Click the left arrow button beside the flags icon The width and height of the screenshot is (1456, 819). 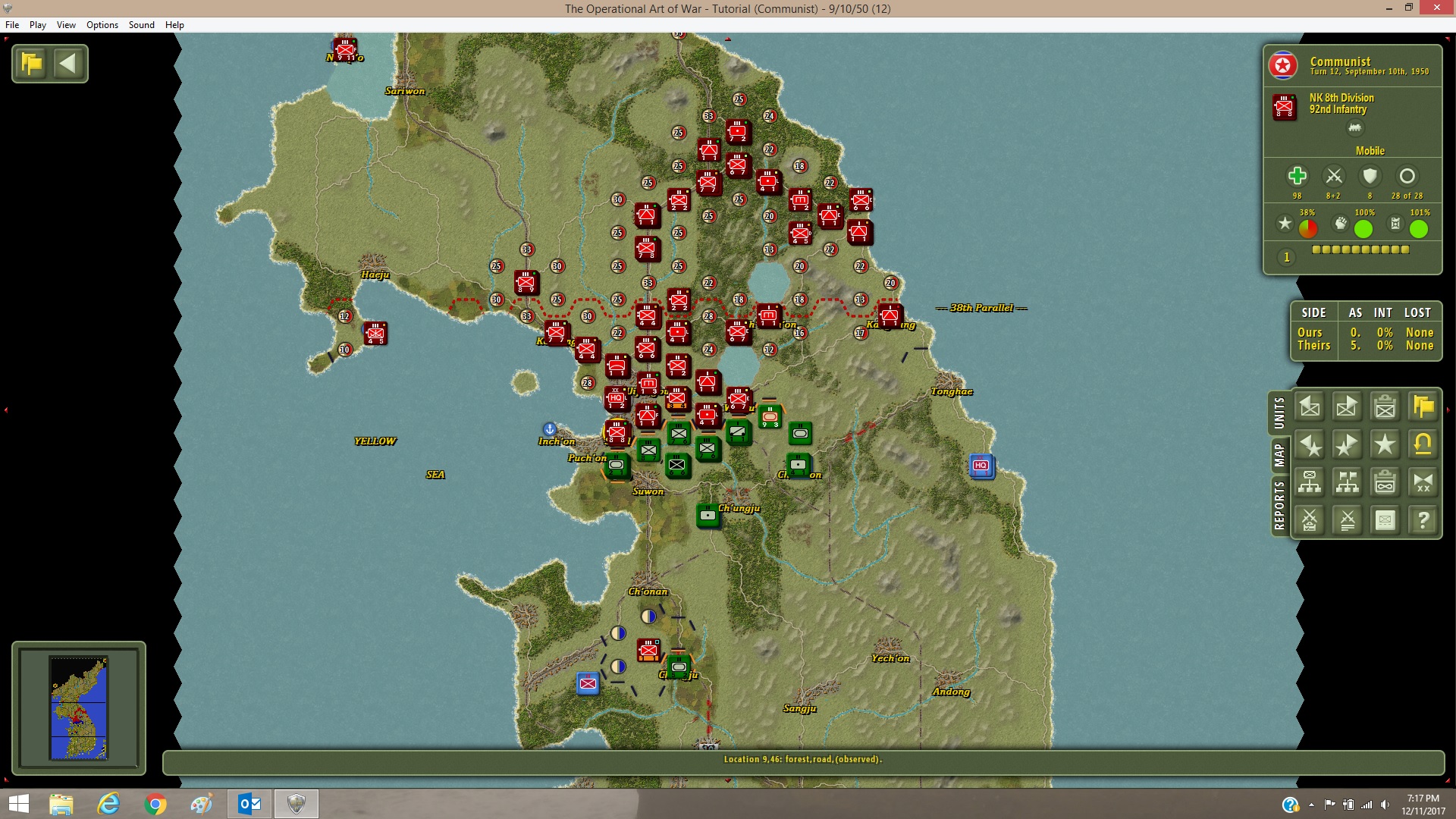tap(67, 64)
